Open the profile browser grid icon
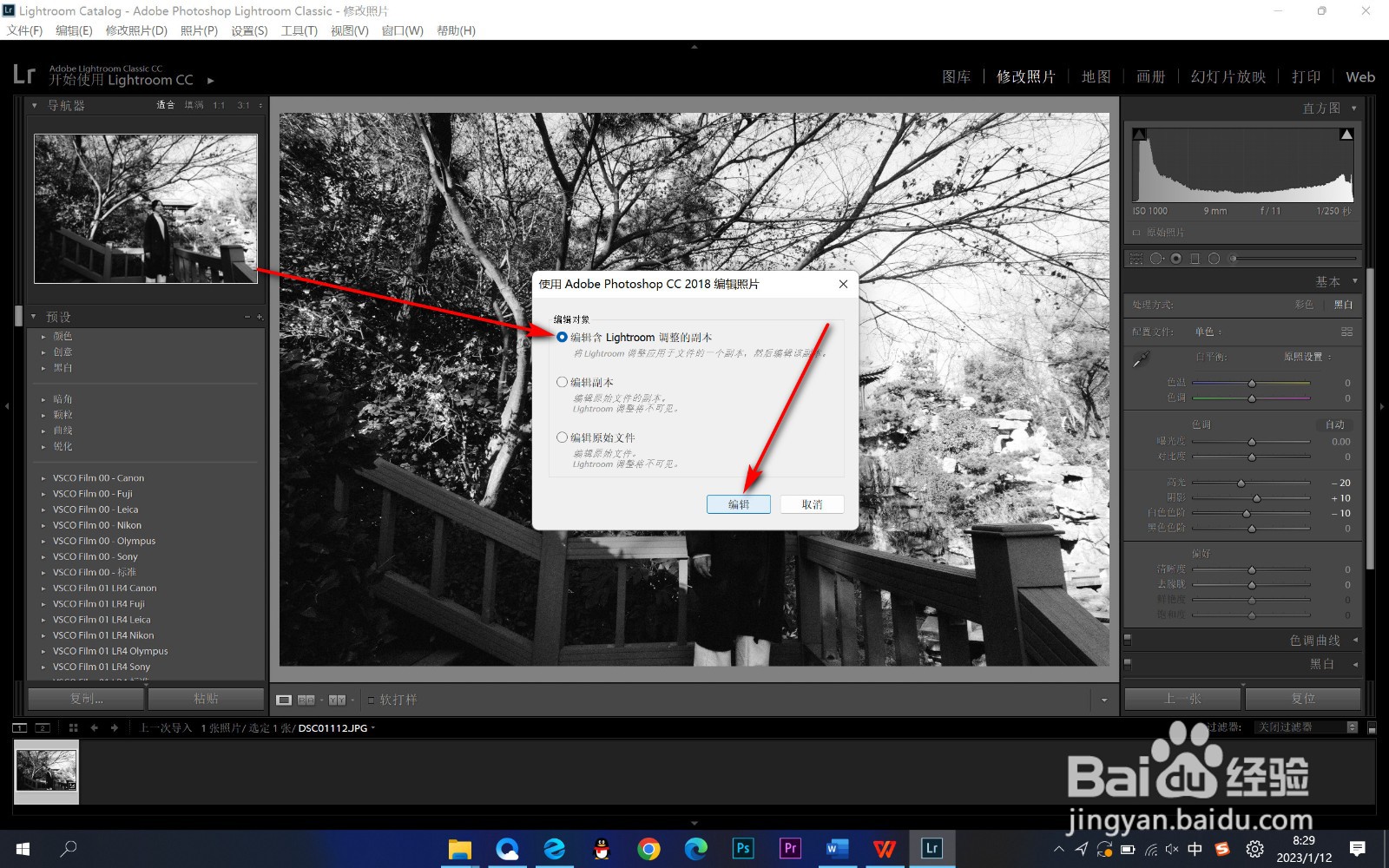The image size is (1389, 868). point(1346,332)
